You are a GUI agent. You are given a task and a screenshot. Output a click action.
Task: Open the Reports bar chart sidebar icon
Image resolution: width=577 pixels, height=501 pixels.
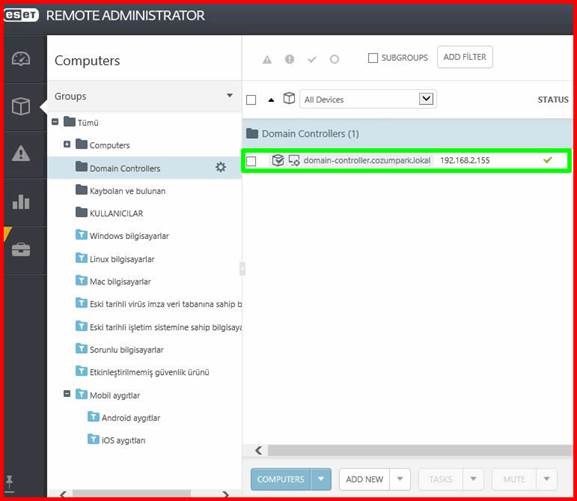point(21,201)
